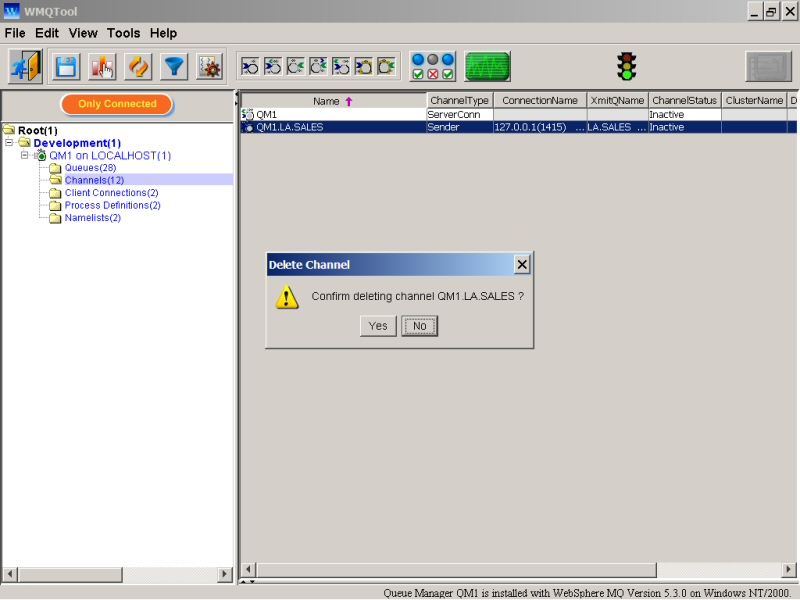Screen dimensions: 800x600
Task: Click the ServerConn cell in QM1 row
Action: click(x=460, y=114)
